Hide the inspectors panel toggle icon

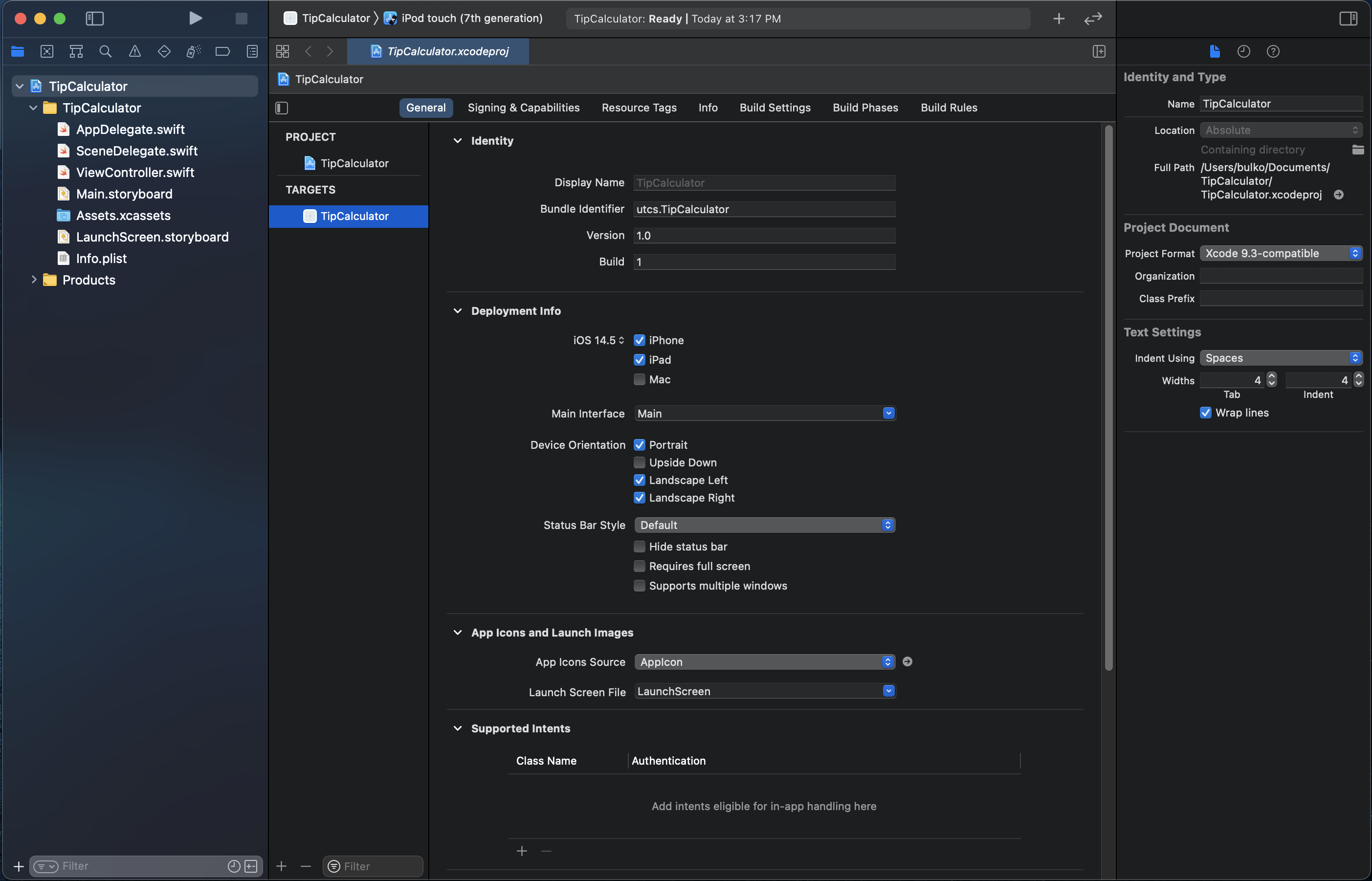1348,18
